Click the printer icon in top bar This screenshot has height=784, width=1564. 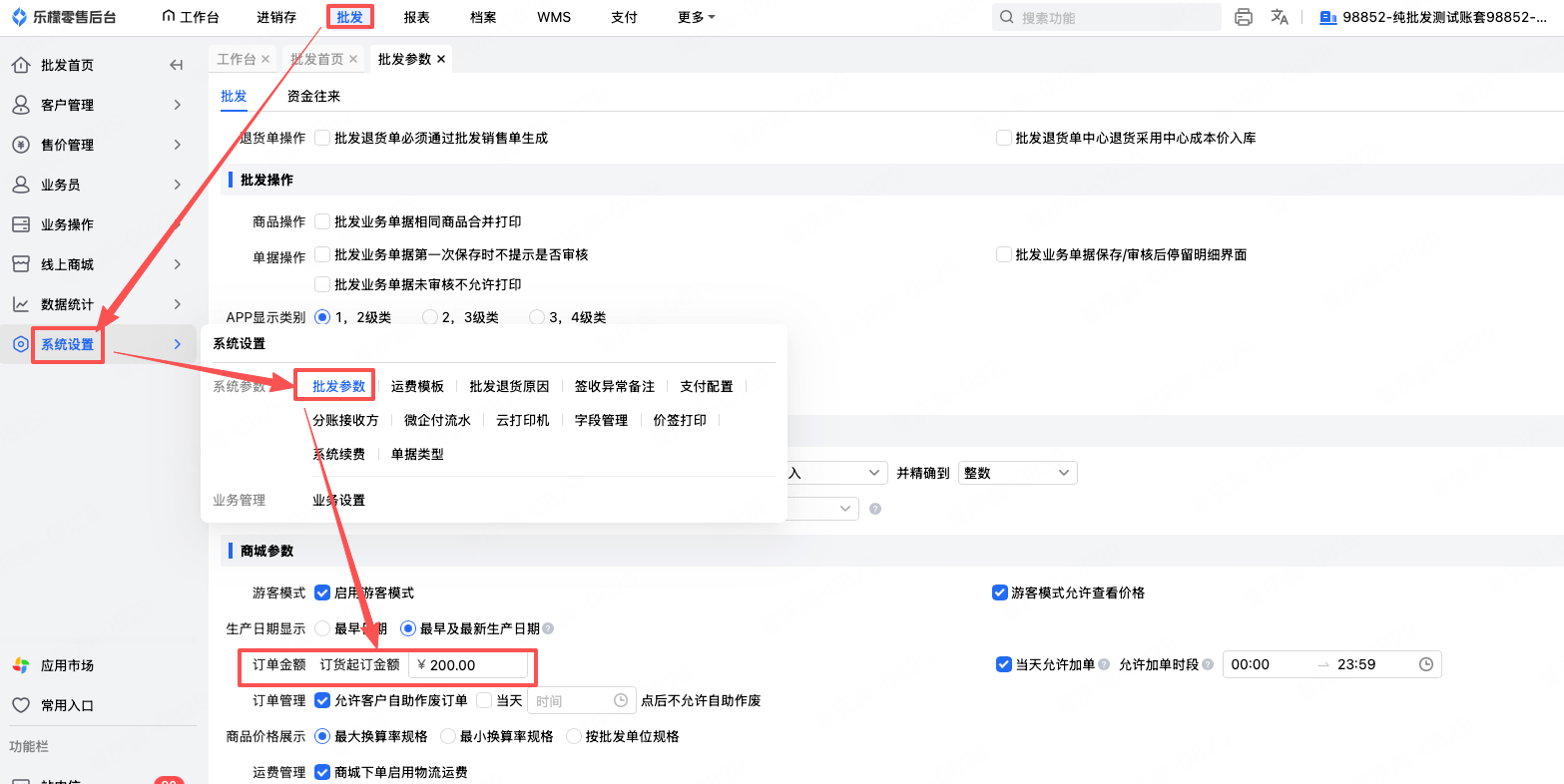tap(1244, 17)
